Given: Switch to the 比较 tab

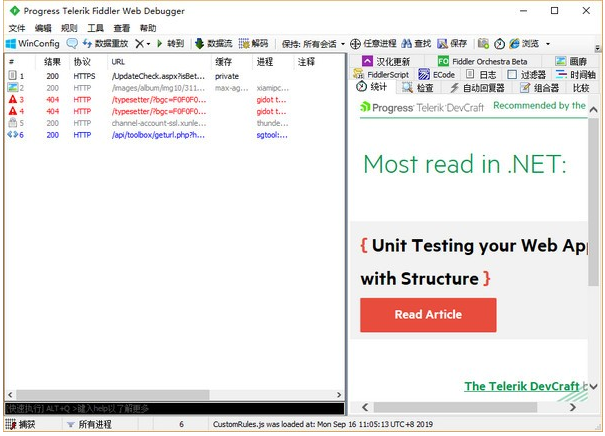Looking at the screenshot, I should pos(581,88).
